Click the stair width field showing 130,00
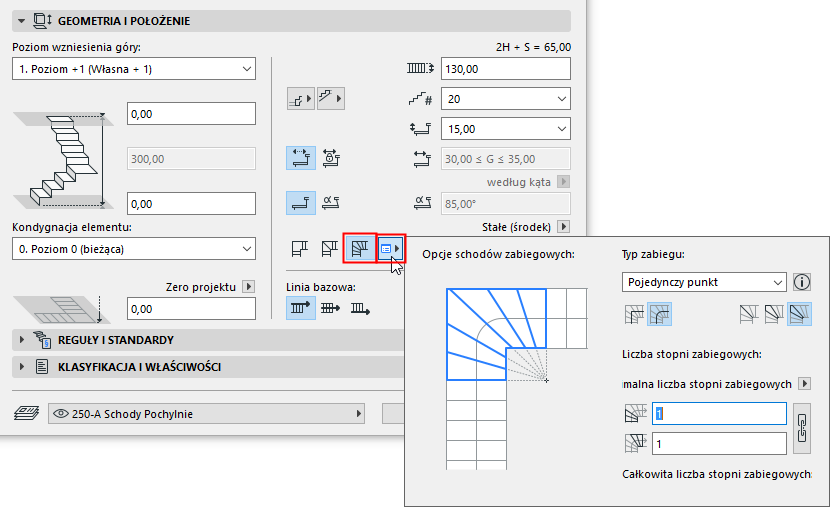 [505, 69]
